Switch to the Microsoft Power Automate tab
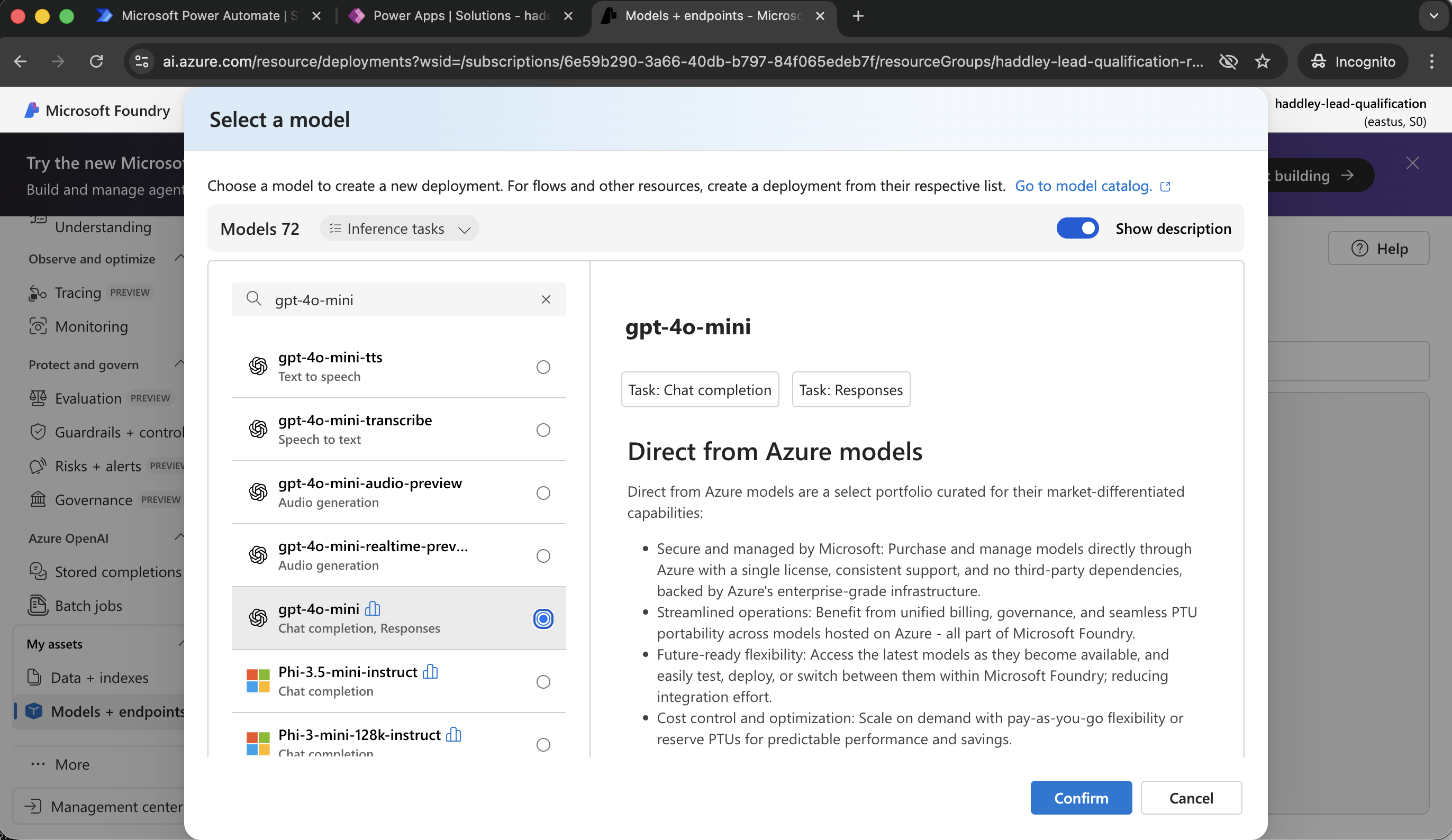The width and height of the screenshot is (1452, 840). click(x=209, y=16)
